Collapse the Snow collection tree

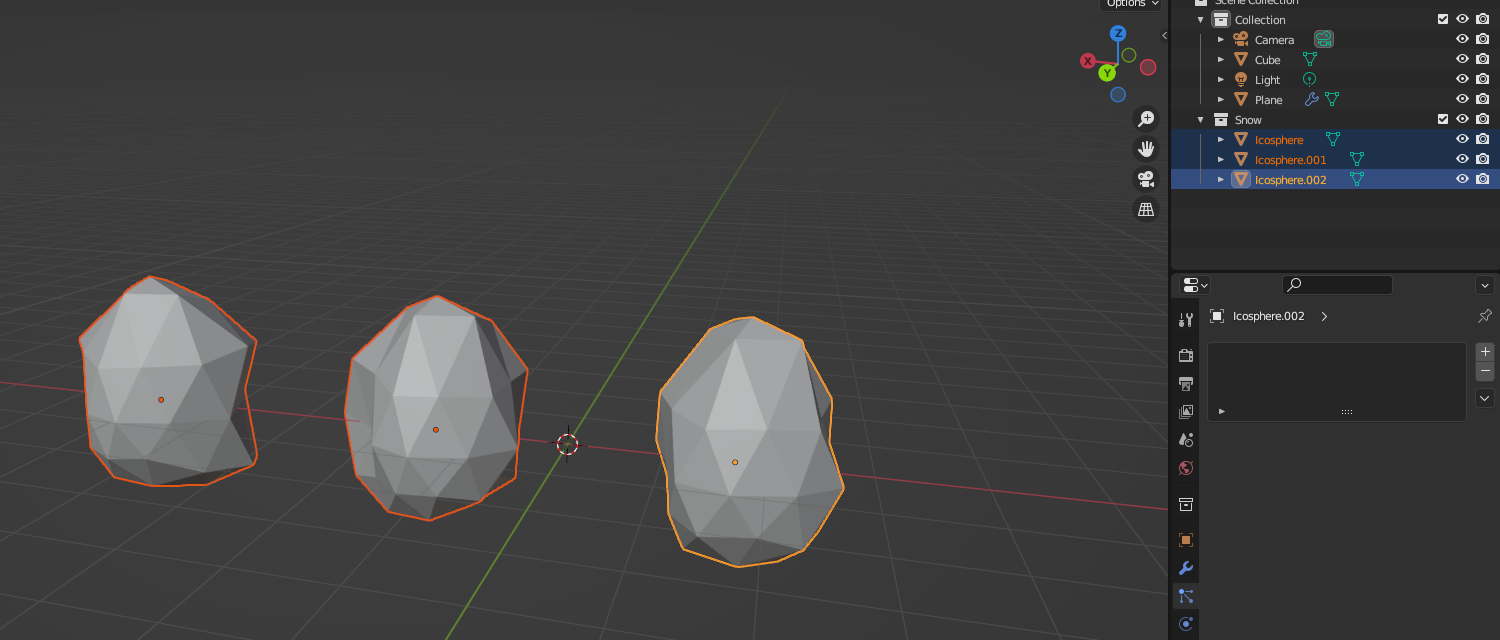tap(1201, 119)
